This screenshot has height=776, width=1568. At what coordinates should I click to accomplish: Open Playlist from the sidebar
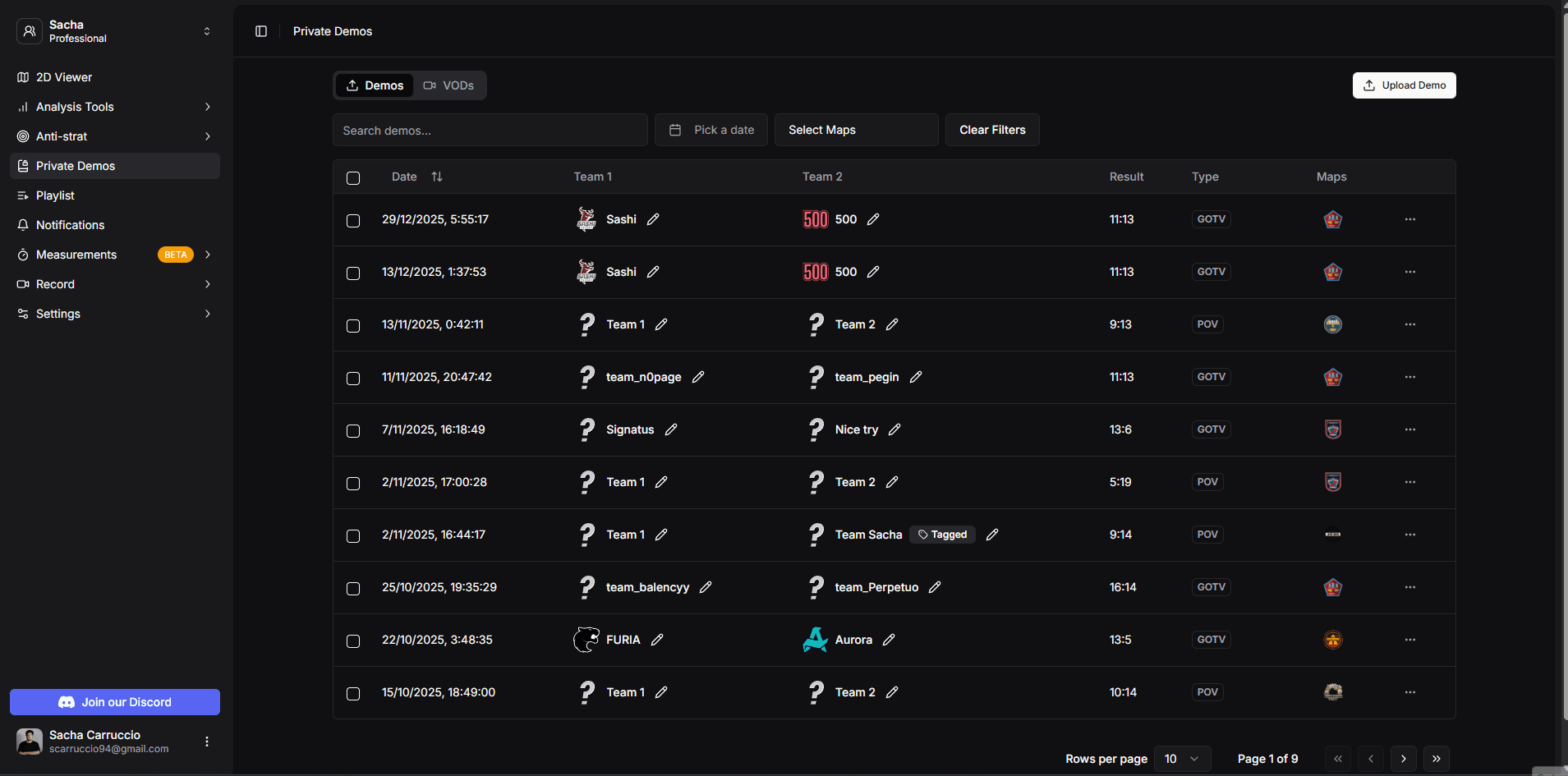tap(55, 195)
